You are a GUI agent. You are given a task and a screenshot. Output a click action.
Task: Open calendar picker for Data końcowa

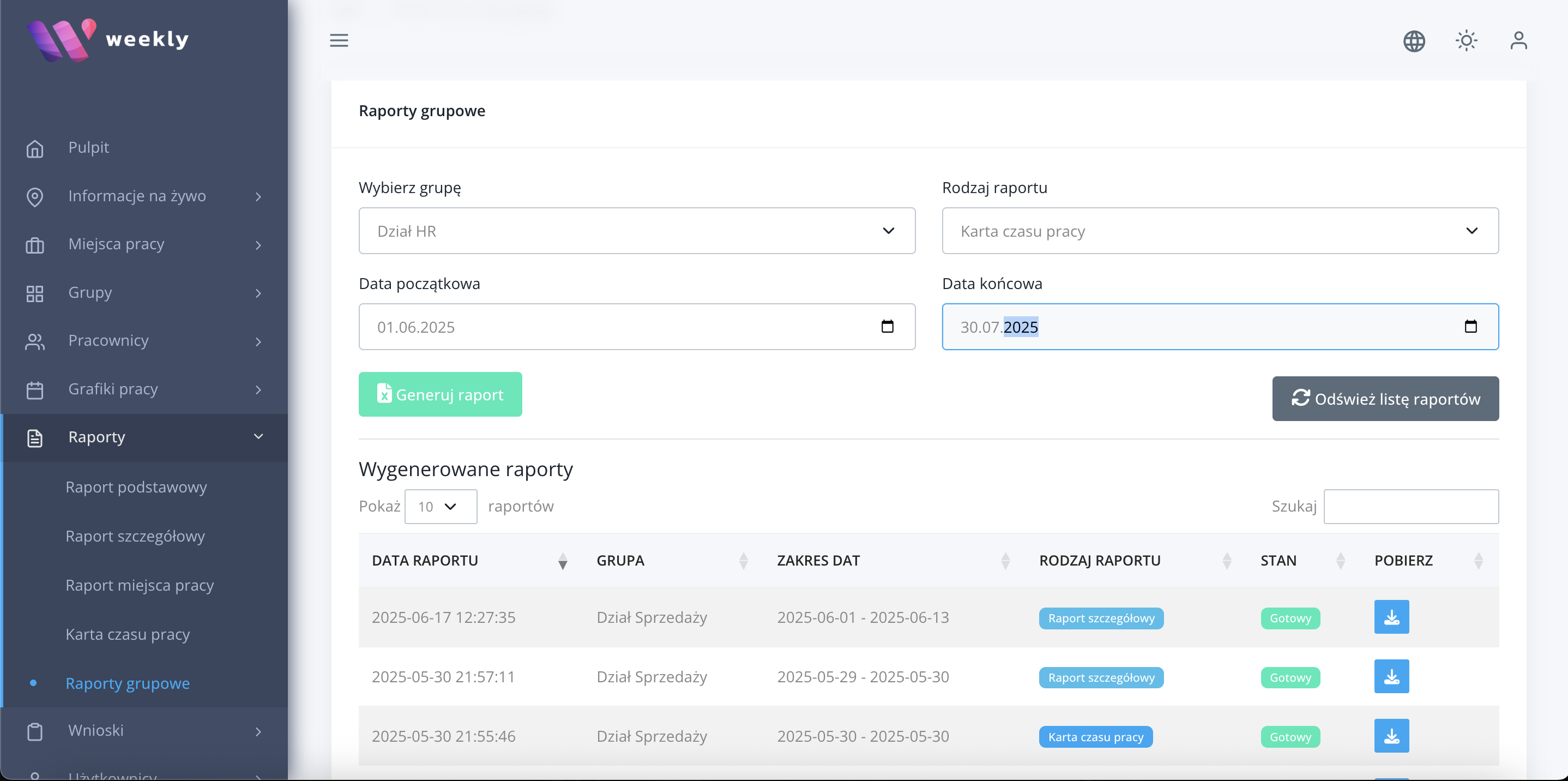1470,326
